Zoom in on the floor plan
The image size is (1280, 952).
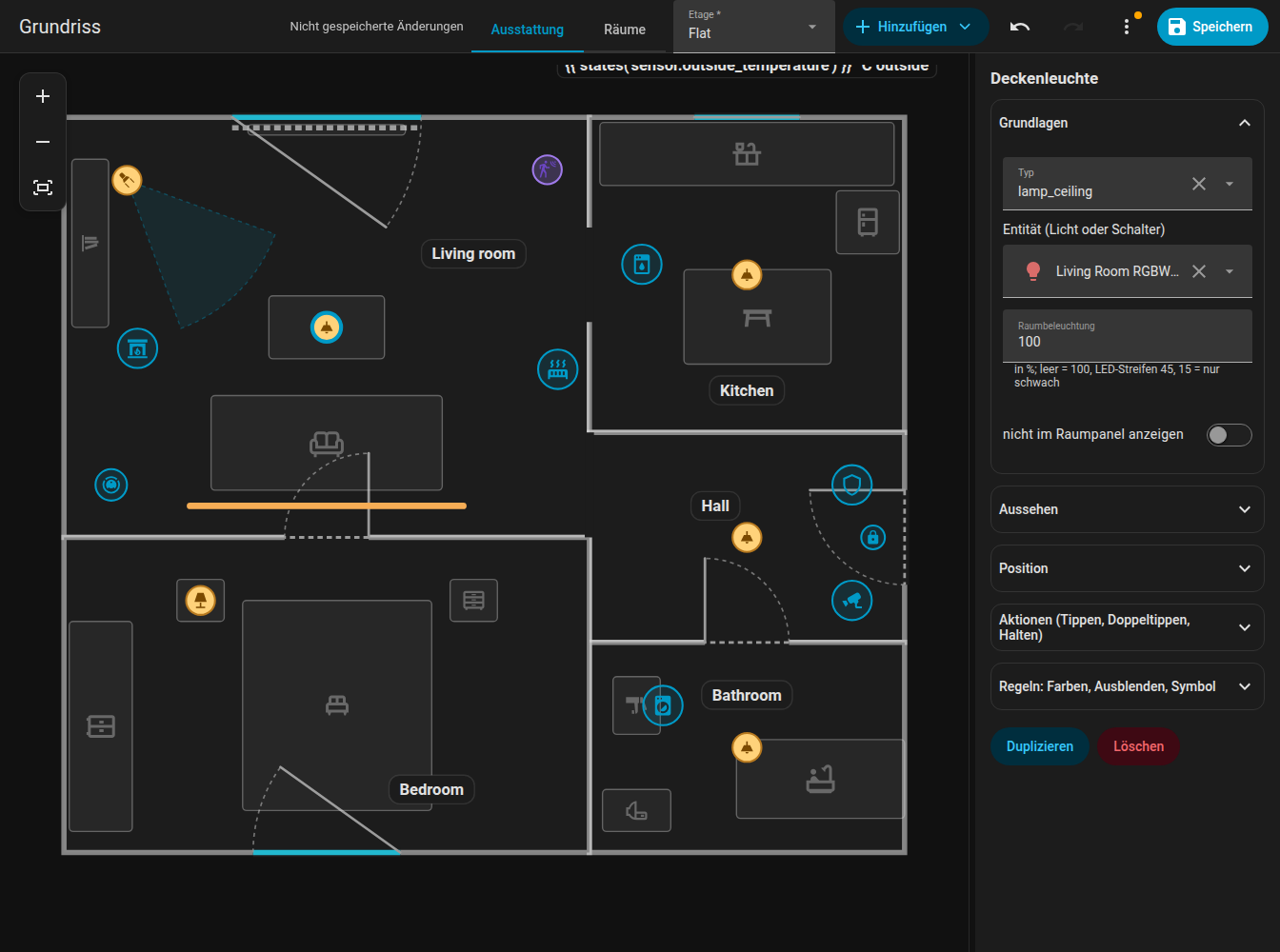point(43,96)
